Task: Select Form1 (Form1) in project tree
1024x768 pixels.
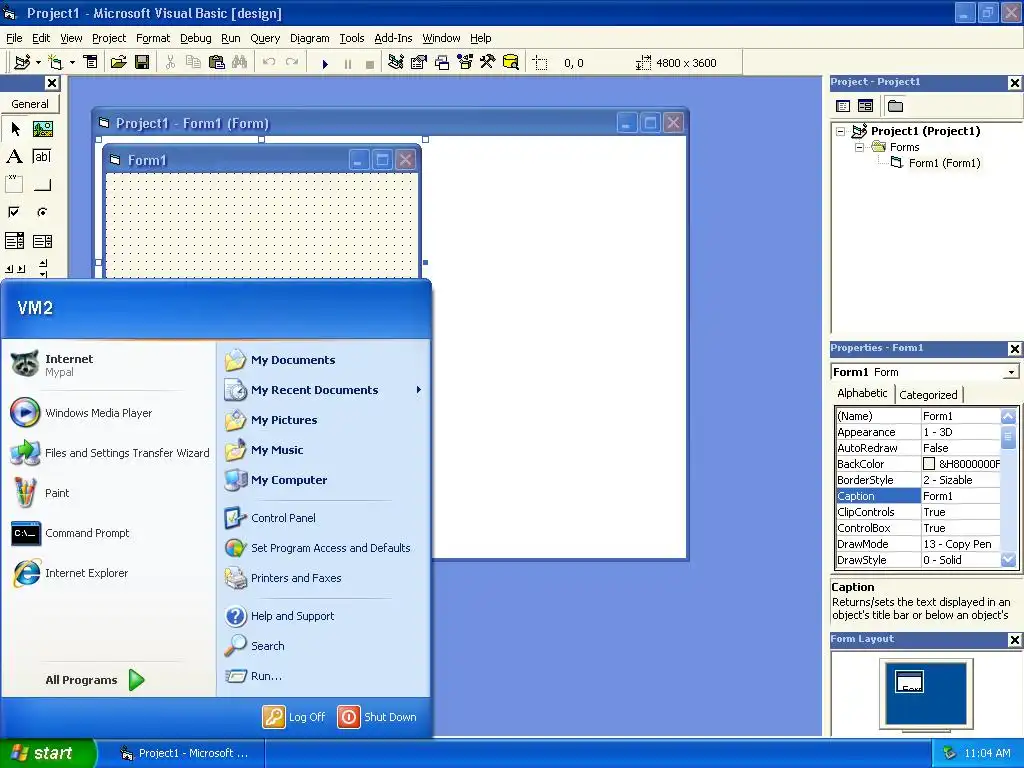Action: [x=944, y=163]
